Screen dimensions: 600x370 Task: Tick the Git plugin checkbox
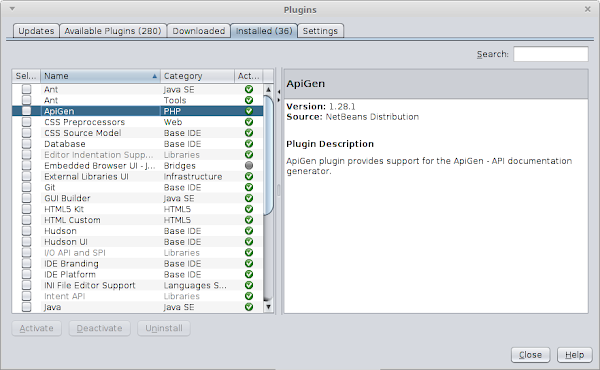coord(26,187)
